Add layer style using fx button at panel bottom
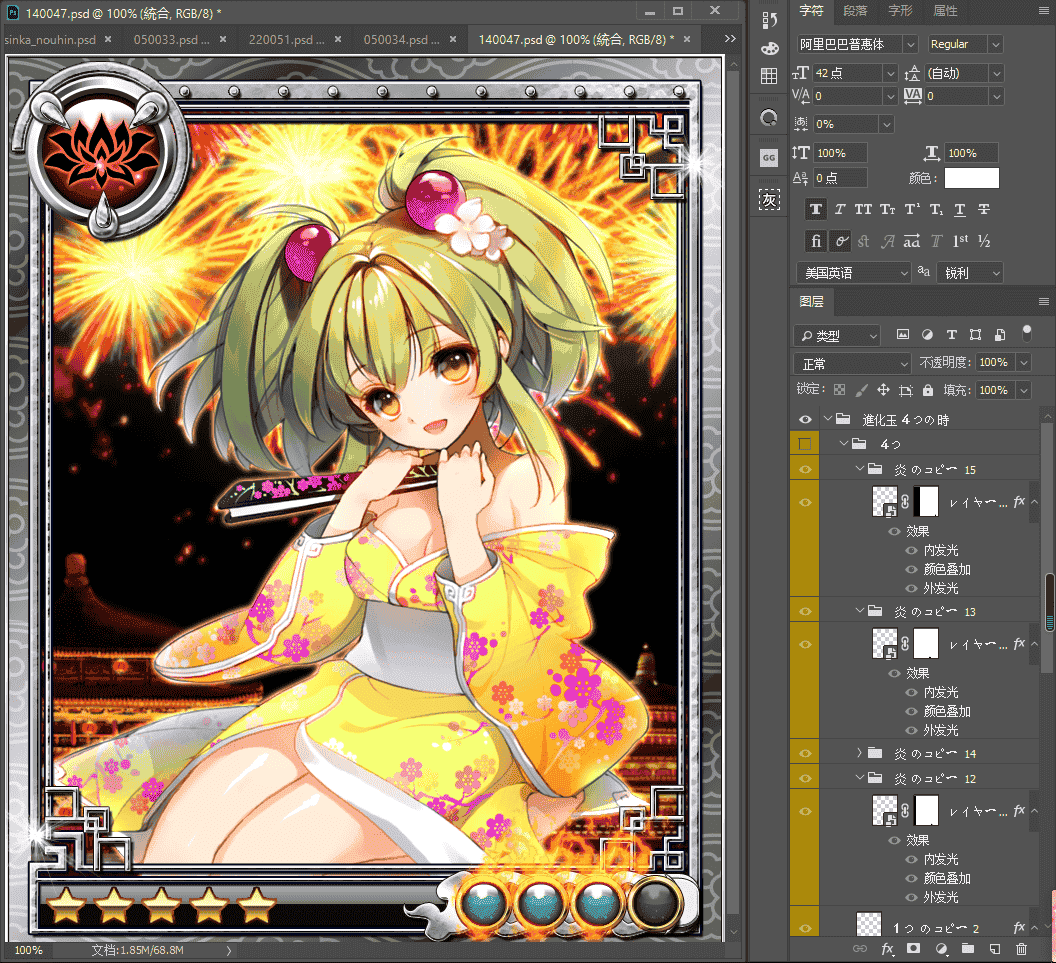The height and width of the screenshot is (963, 1056). pos(888,949)
